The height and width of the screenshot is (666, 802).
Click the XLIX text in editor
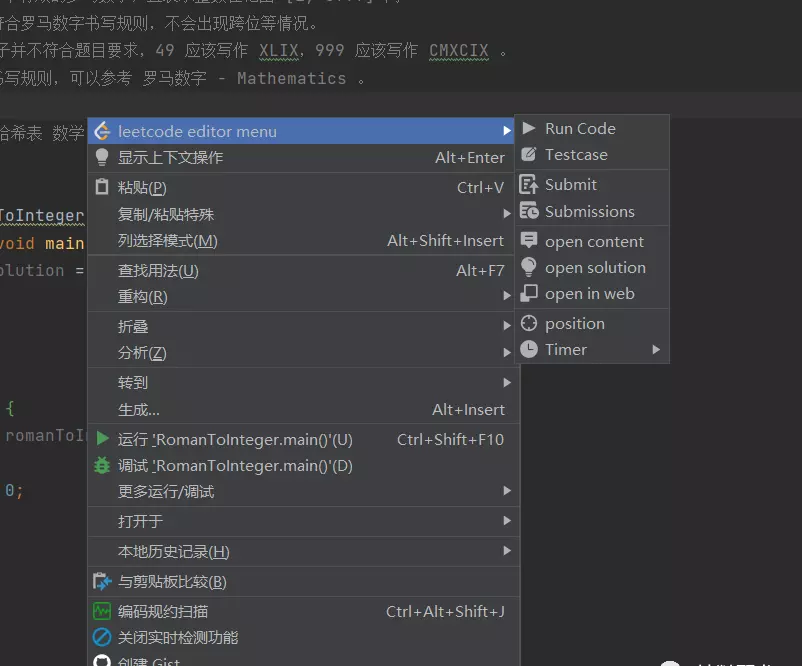tap(279, 50)
